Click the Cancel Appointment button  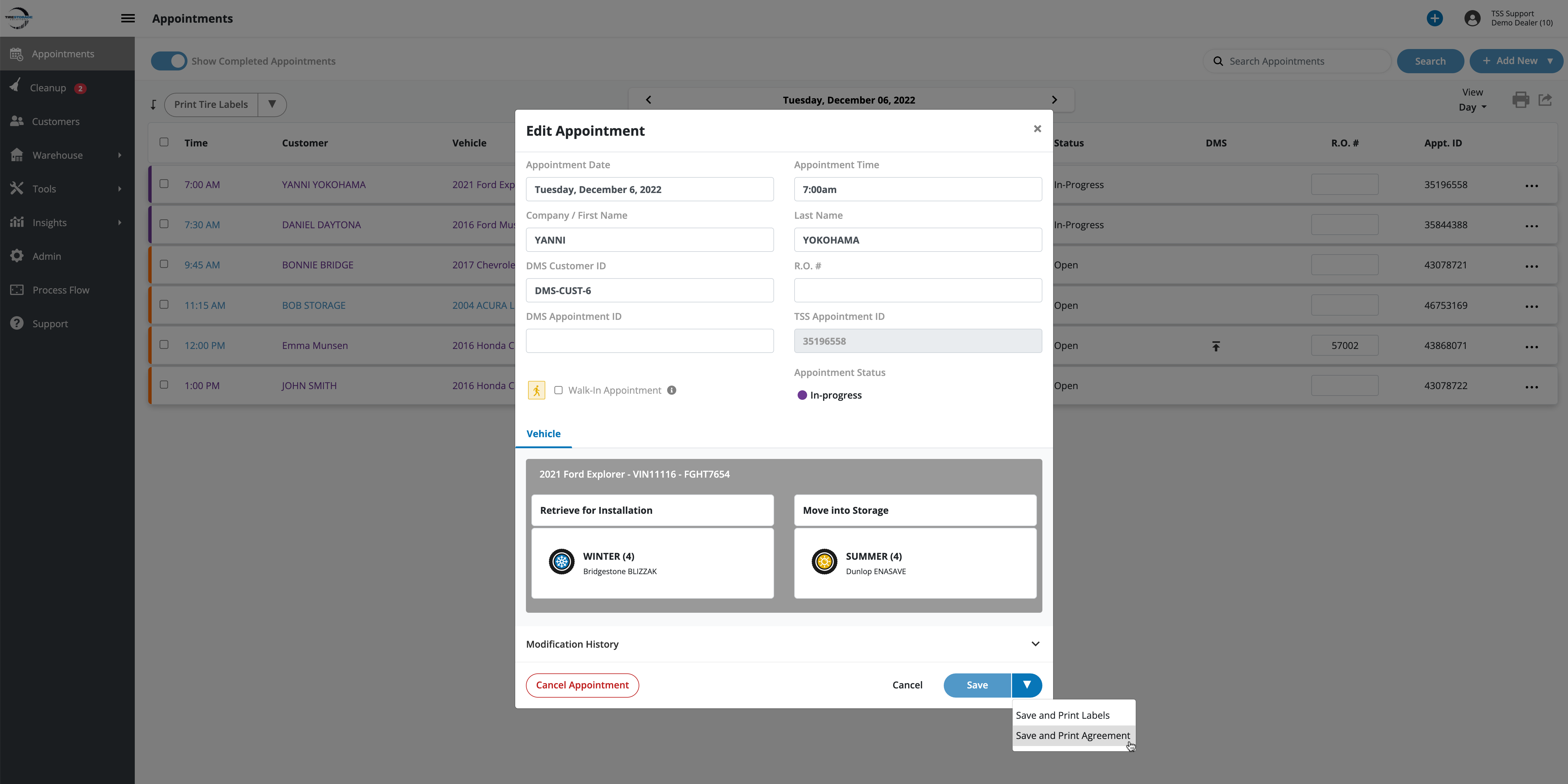tap(582, 685)
